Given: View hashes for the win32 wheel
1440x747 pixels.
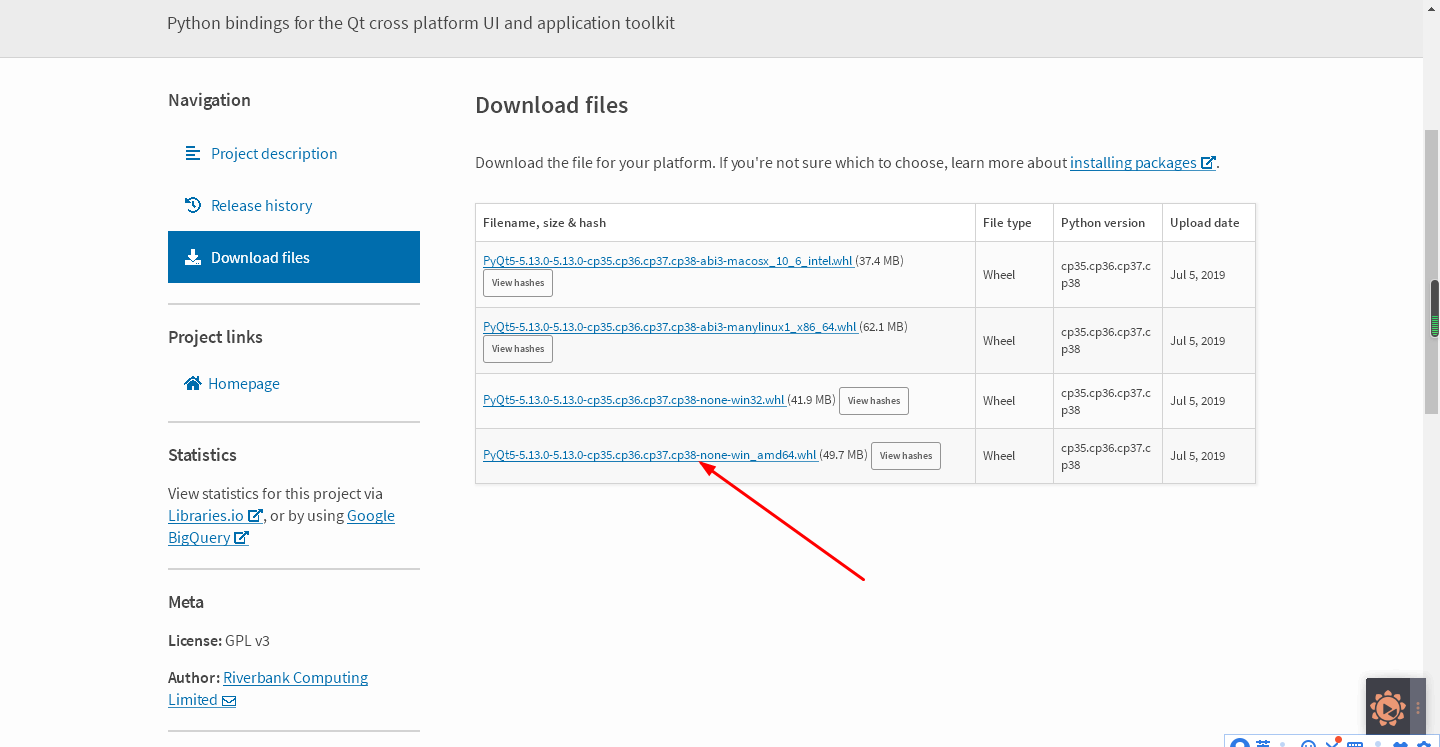Looking at the screenshot, I should click(x=874, y=401).
